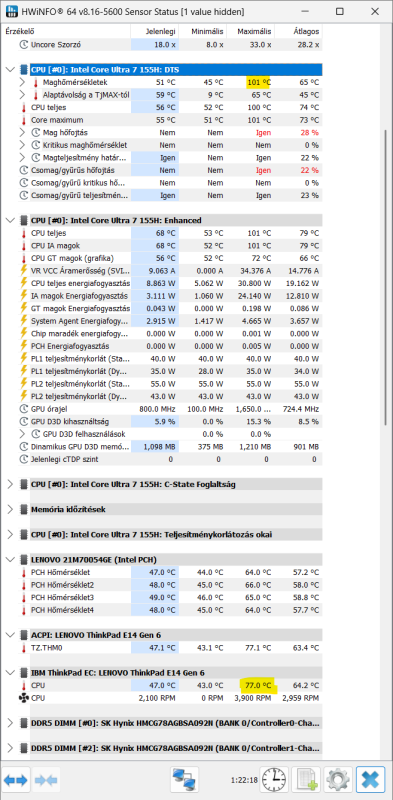Collapse the IBM ThinkPad EC section
The height and width of the screenshot is (800, 393).
coord(10,672)
